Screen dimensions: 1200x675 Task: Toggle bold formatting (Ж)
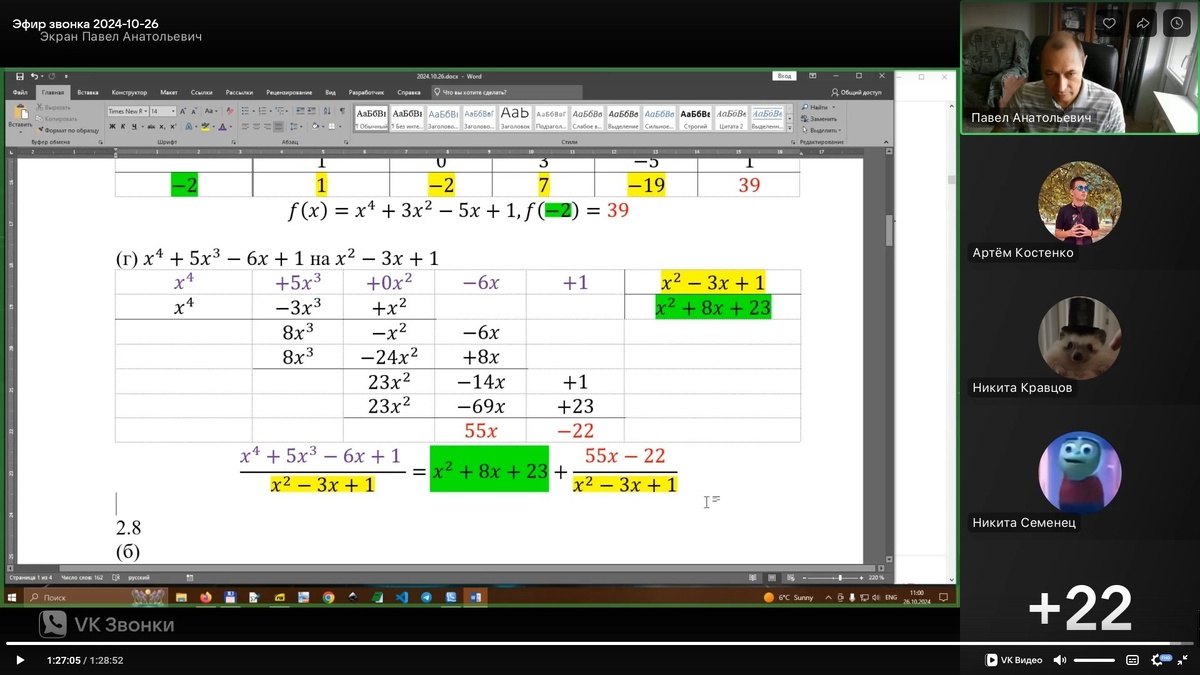click(x=112, y=127)
